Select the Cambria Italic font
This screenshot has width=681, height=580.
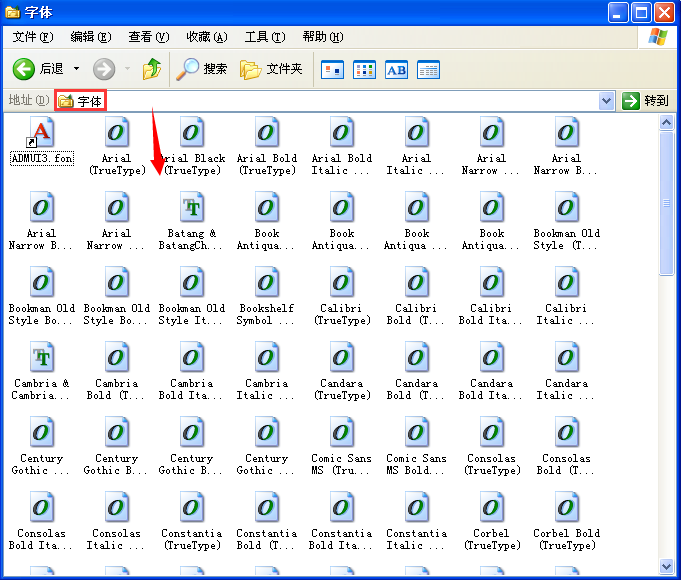[266, 372]
